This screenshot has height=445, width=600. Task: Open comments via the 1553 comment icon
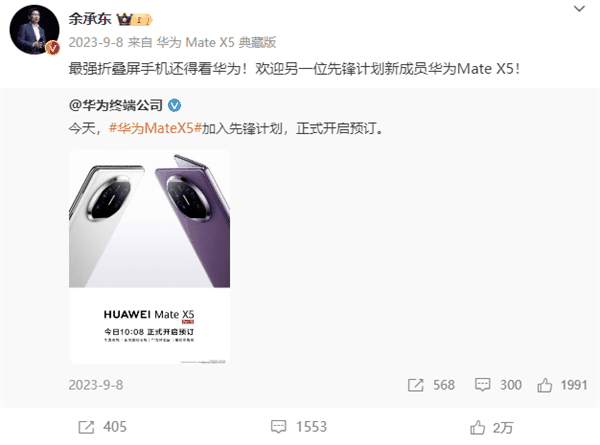(x=278, y=427)
